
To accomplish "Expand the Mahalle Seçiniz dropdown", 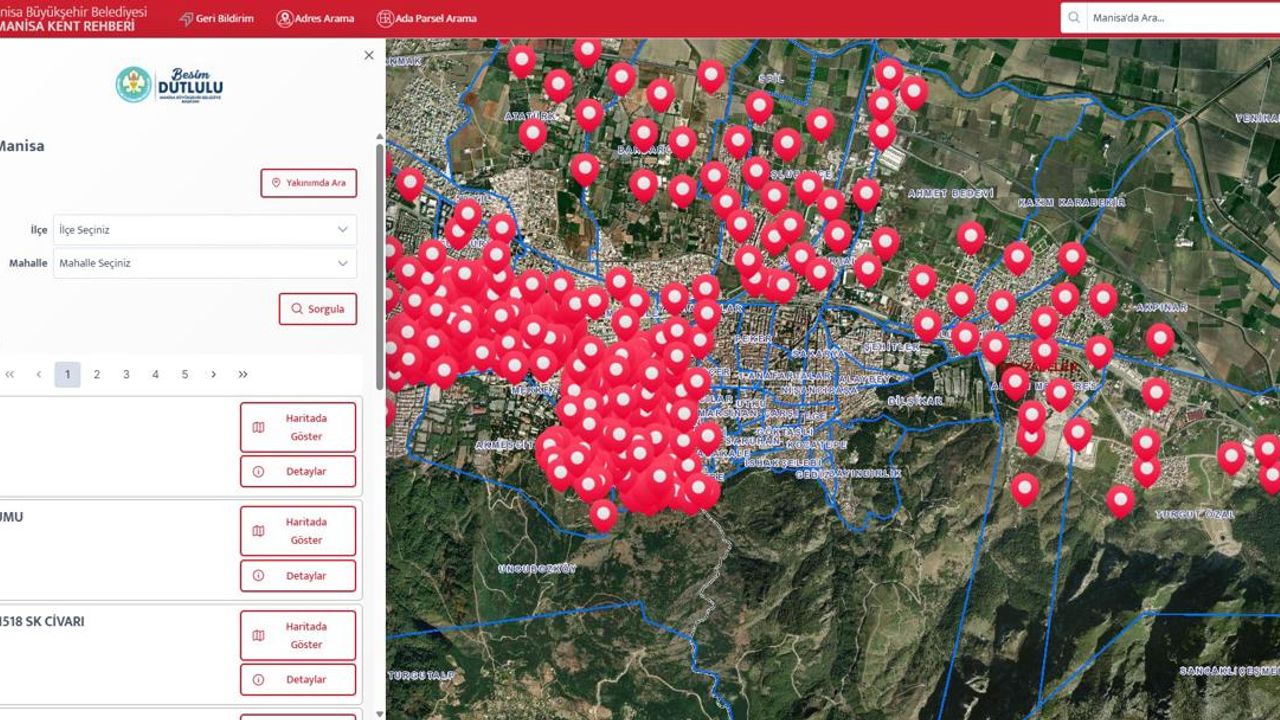I will point(204,264).
